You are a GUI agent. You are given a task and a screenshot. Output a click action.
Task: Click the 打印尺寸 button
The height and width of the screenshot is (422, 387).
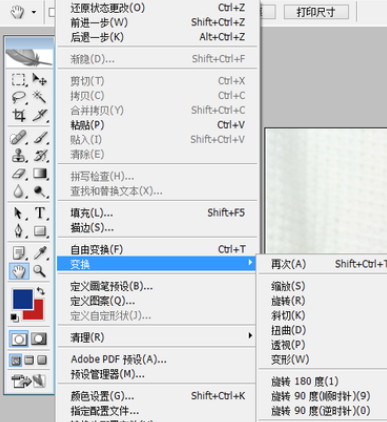coord(316,12)
